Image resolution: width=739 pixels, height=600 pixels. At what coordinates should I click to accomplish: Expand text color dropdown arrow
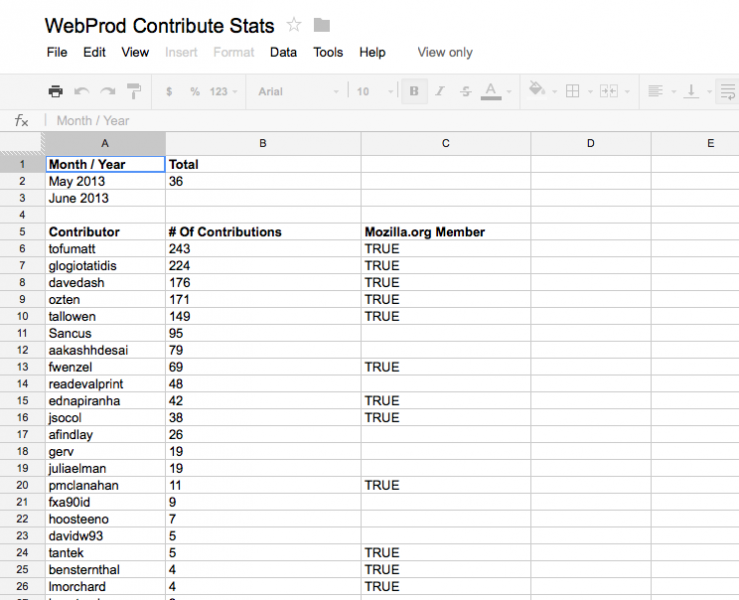509,91
